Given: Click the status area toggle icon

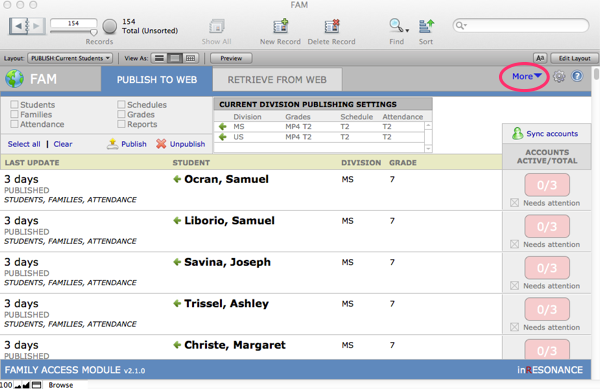Looking at the screenshot, I should click(x=36, y=385).
